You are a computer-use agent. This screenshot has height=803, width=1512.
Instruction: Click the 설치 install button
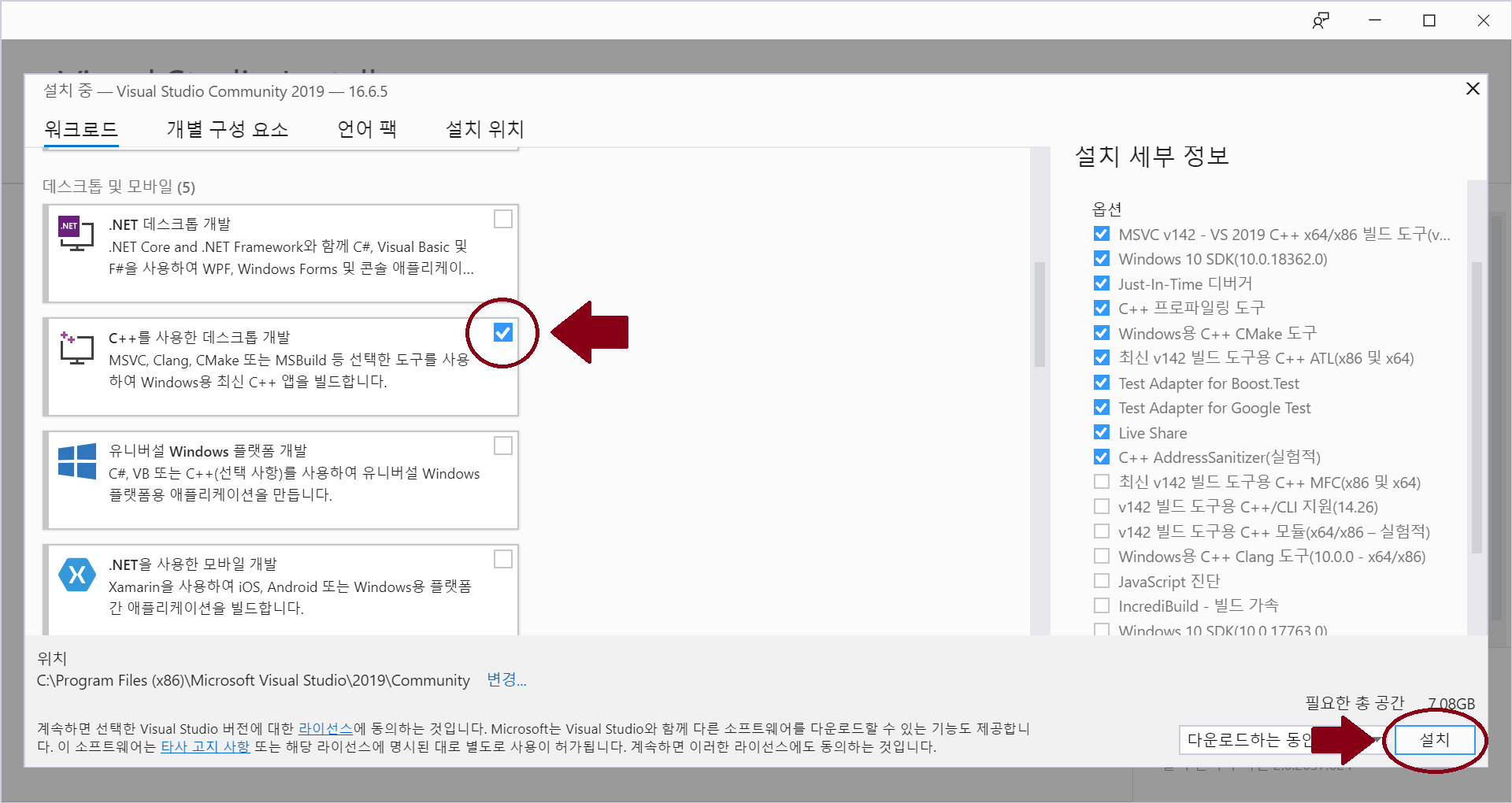pos(1435,740)
